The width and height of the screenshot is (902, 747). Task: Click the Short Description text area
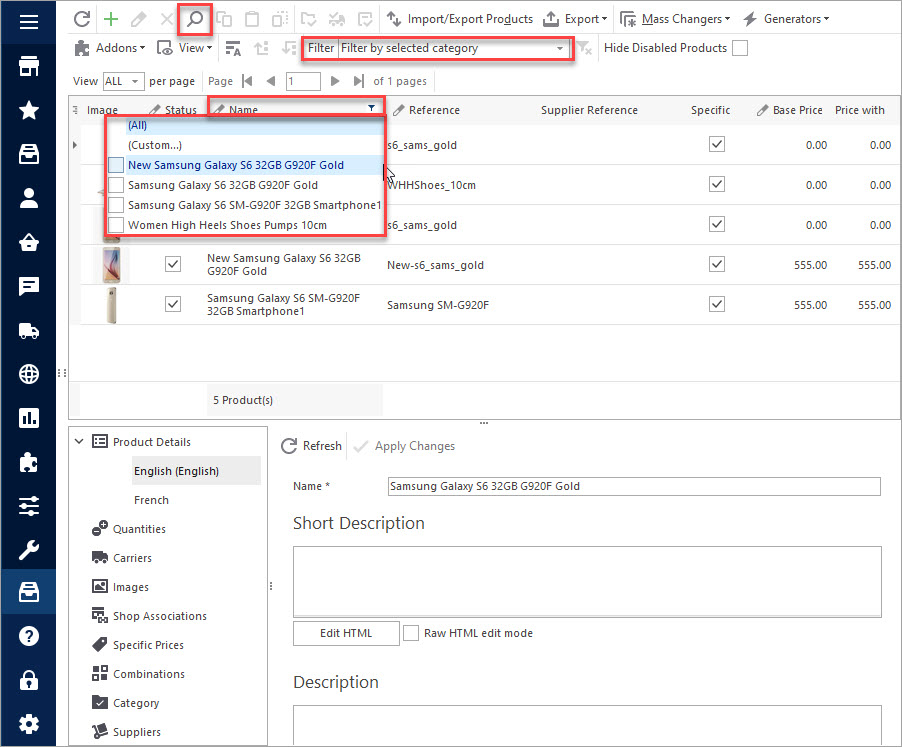pos(587,581)
